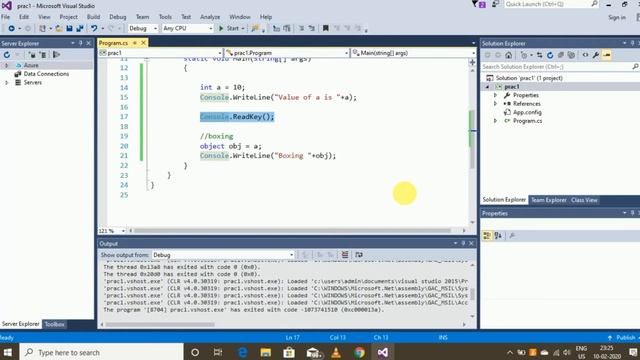640x360 pixels.
Task: Open Microsoft Edge from the taskbar
Action: coord(242,352)
